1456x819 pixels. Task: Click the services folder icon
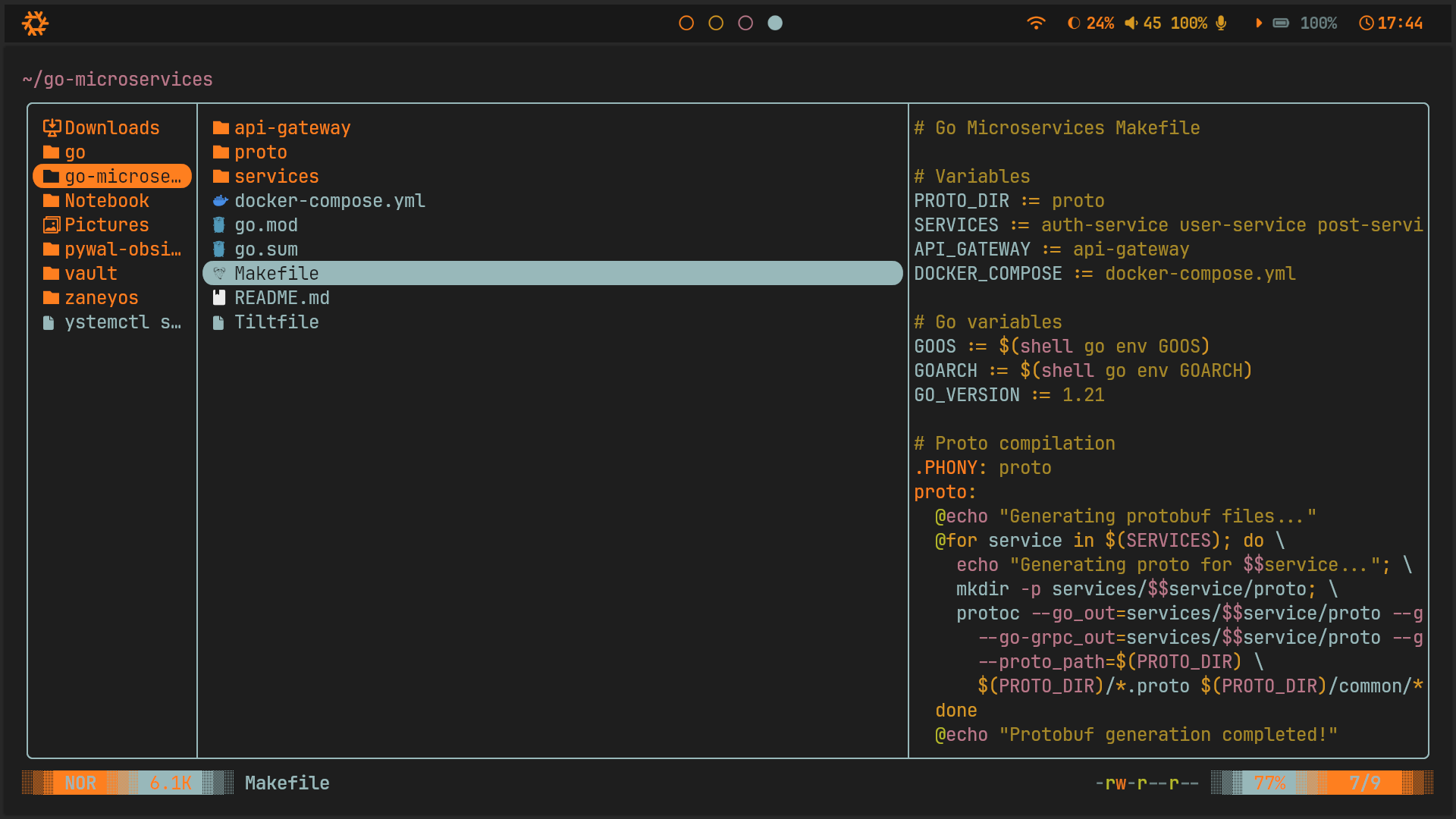point(221,177)
